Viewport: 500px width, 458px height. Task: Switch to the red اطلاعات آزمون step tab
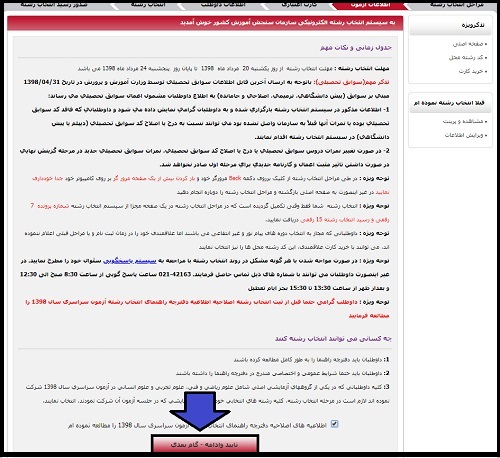pyautogui.click(x=370, y=5)
